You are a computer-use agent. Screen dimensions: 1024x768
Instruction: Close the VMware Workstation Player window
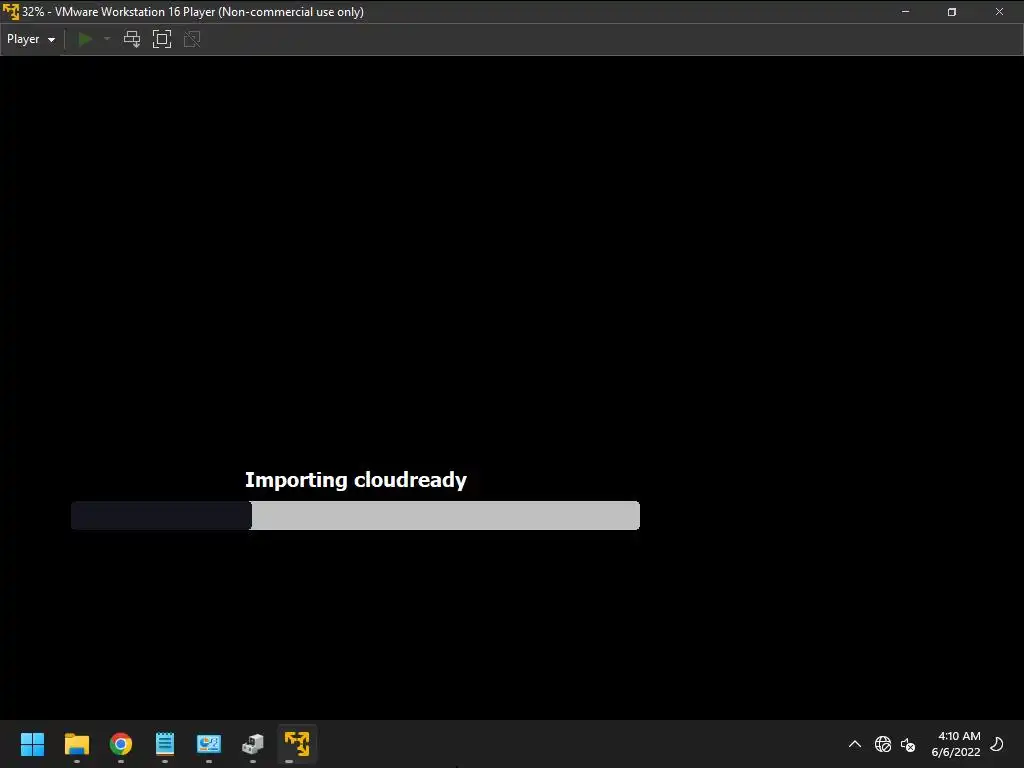pyautogui.click(x=999, y=12)
